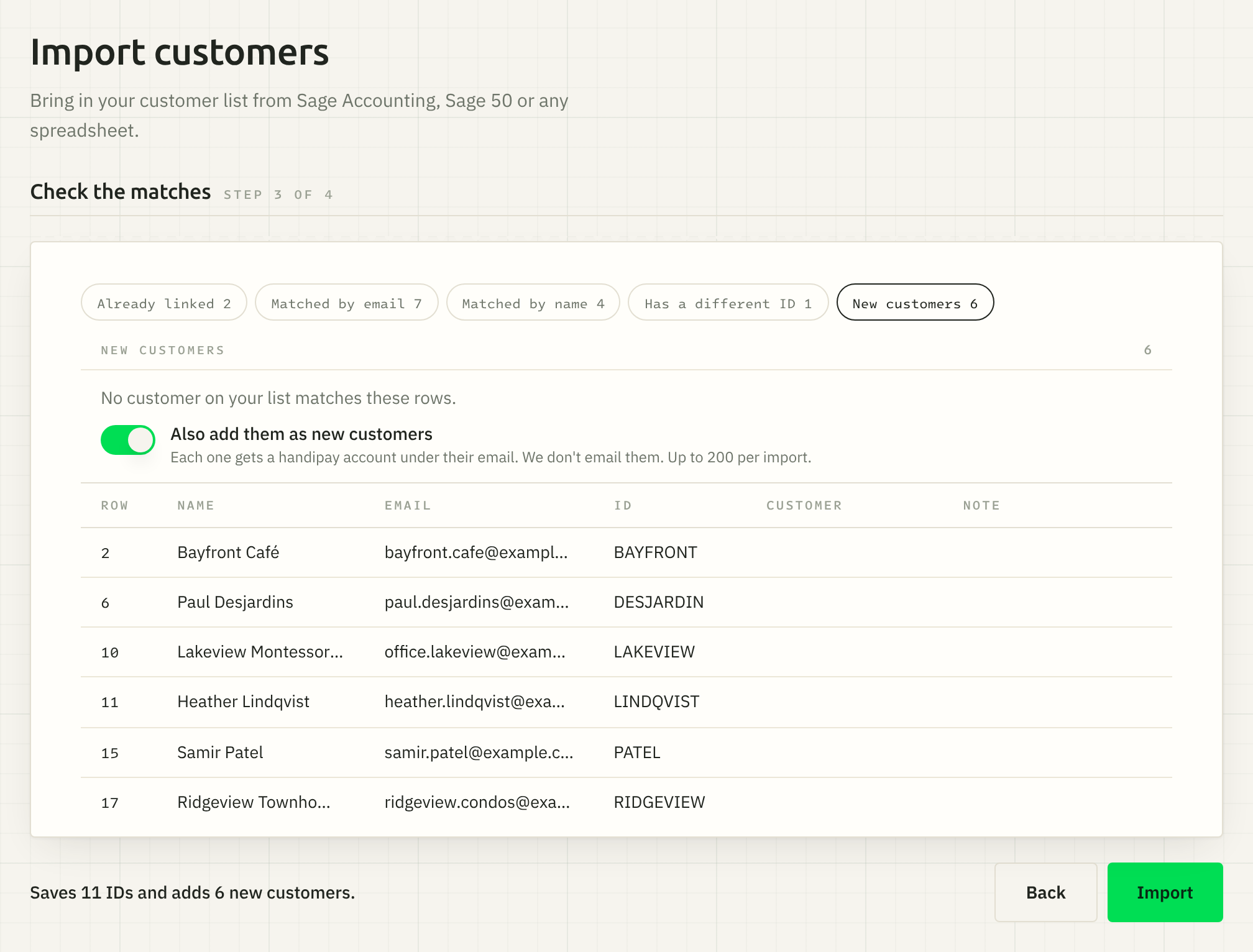The width and height of the screenshot is (1253, 952).
Task: Click the email 'bayfront.cafe@exampl...'
Action: tap(476, 552)
